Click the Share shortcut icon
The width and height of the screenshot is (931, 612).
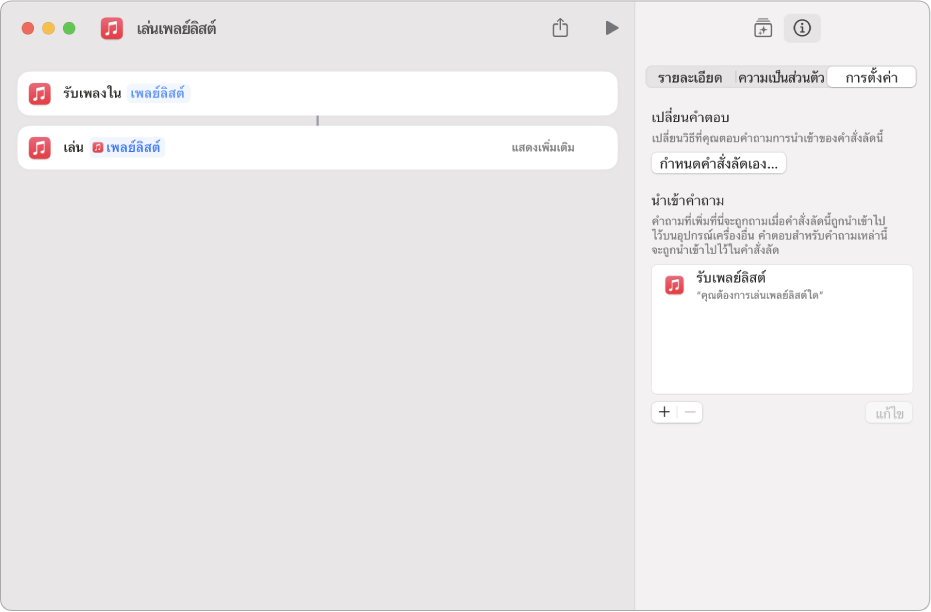560,28
